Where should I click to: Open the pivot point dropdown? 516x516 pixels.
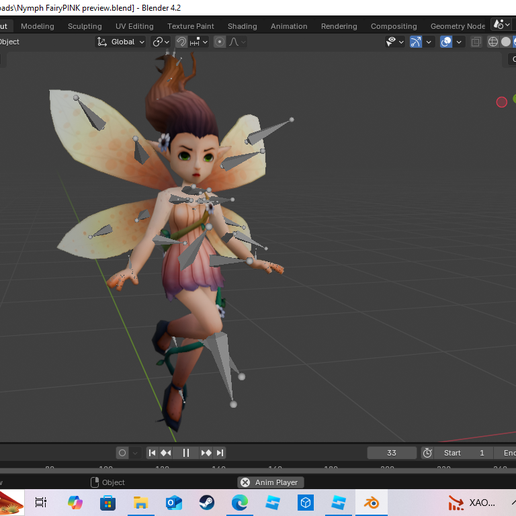[161, 42]
